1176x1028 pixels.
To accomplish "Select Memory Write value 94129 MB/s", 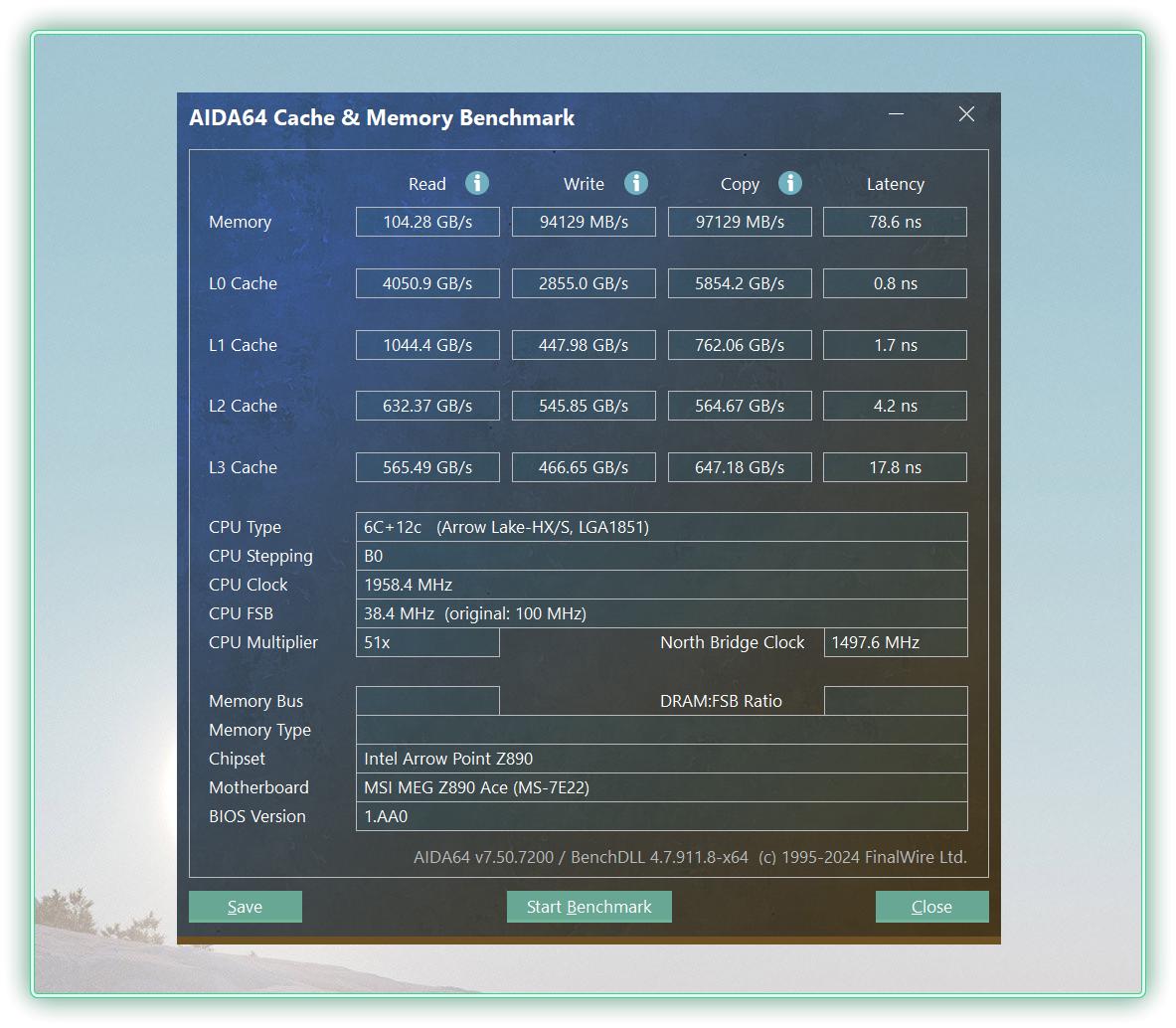I will click(x=584, y=222).
